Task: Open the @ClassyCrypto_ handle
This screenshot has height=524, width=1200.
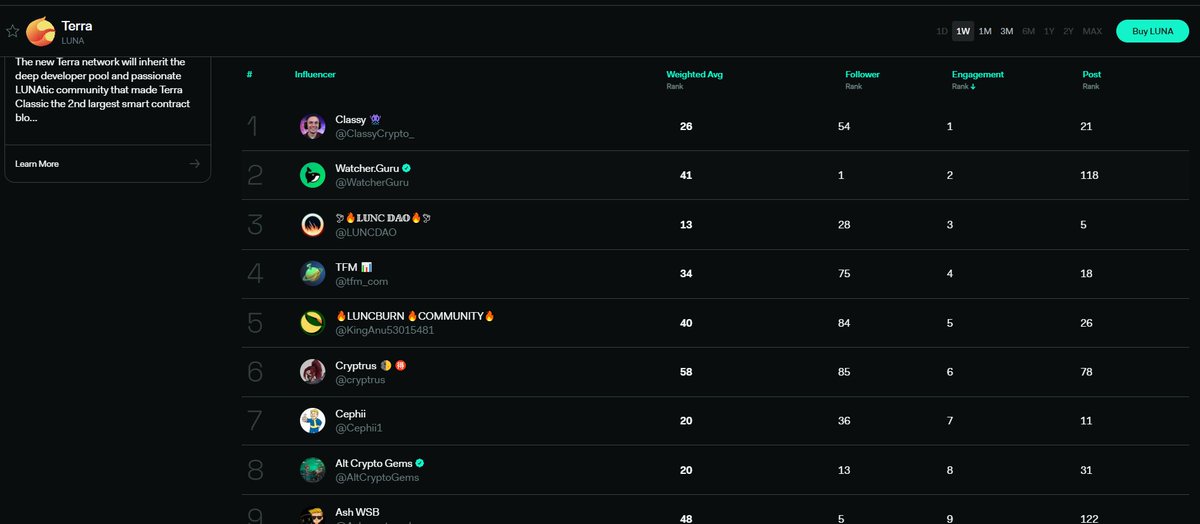Action: click(375, 134)
